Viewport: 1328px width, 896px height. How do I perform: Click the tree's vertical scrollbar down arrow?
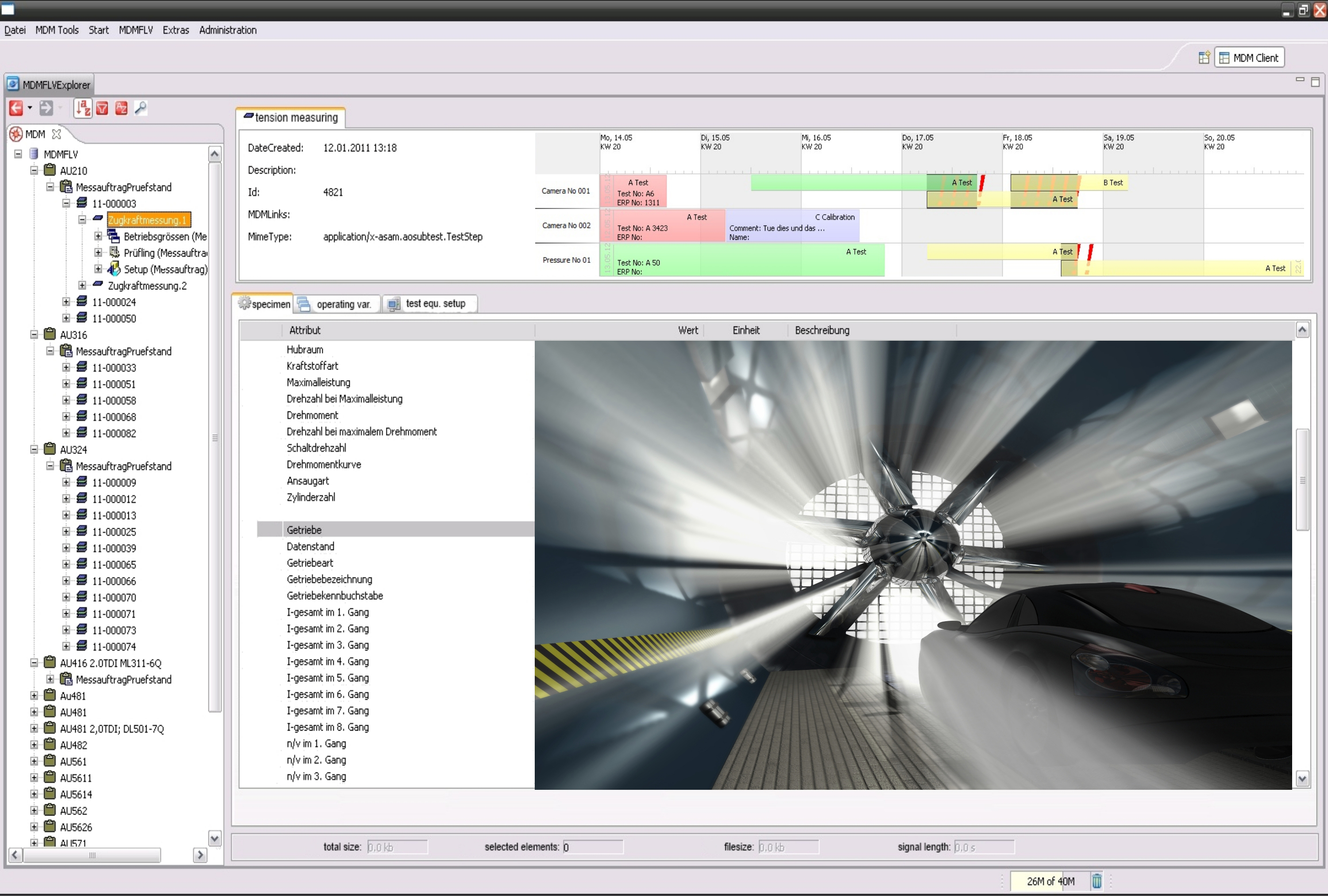(215, 838)
